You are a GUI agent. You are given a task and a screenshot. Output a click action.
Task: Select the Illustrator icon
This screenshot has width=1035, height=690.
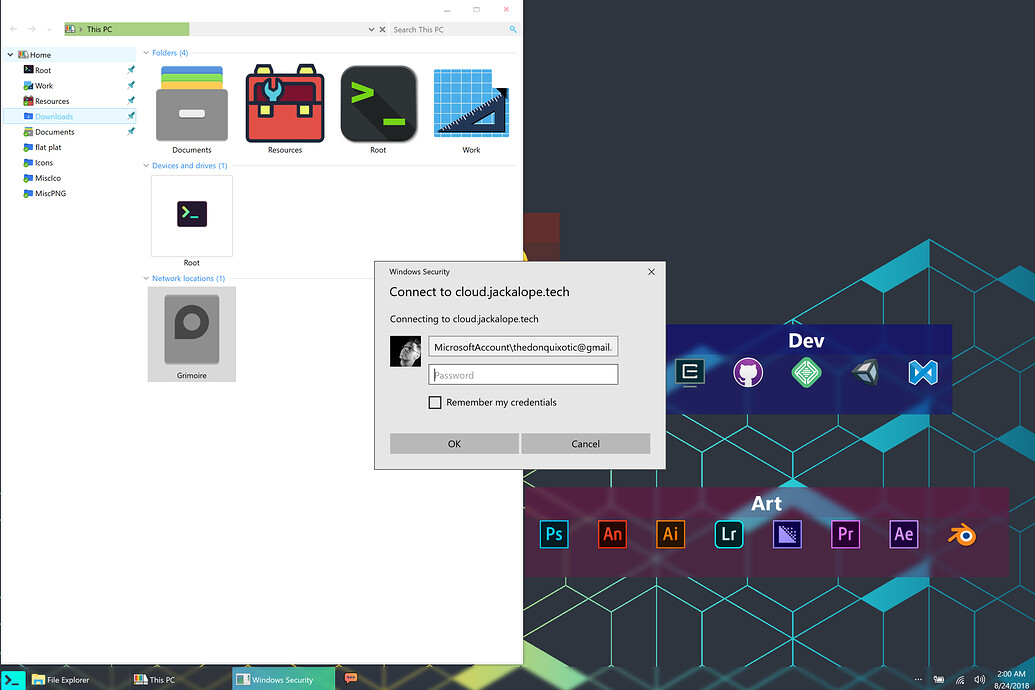point(670,534)
